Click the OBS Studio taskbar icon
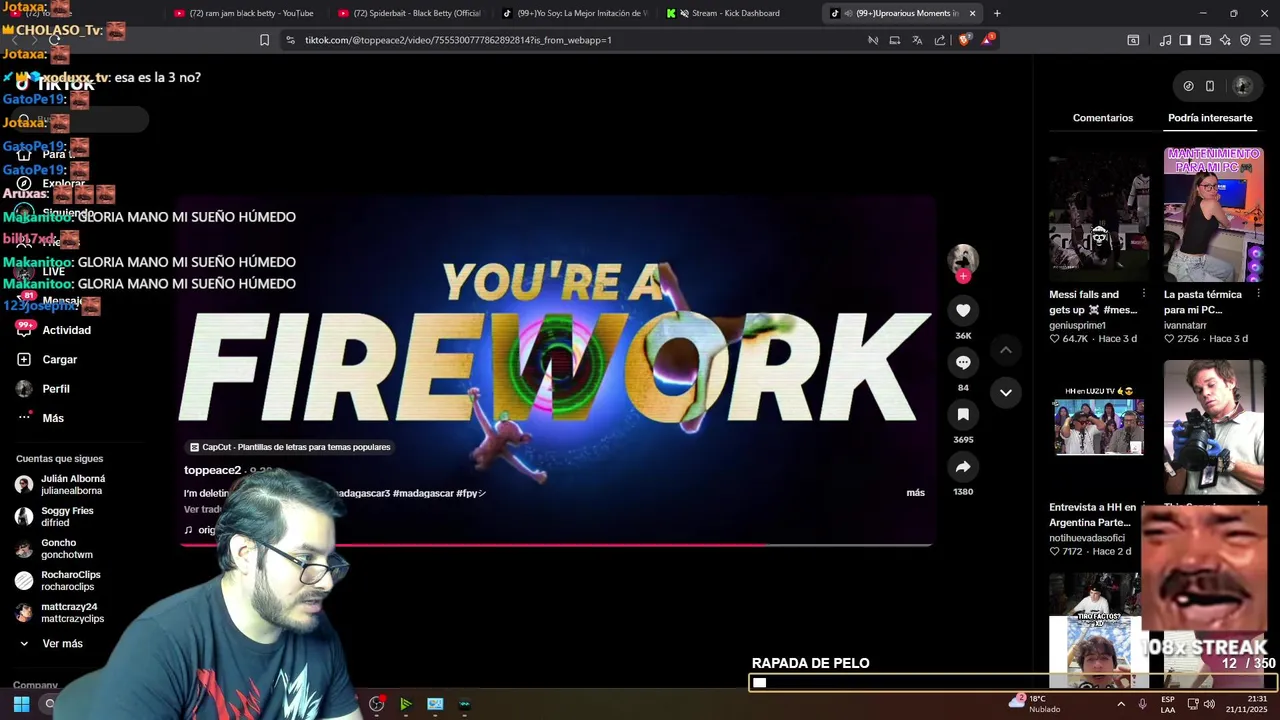The image size is (1280, 720). 376,704
